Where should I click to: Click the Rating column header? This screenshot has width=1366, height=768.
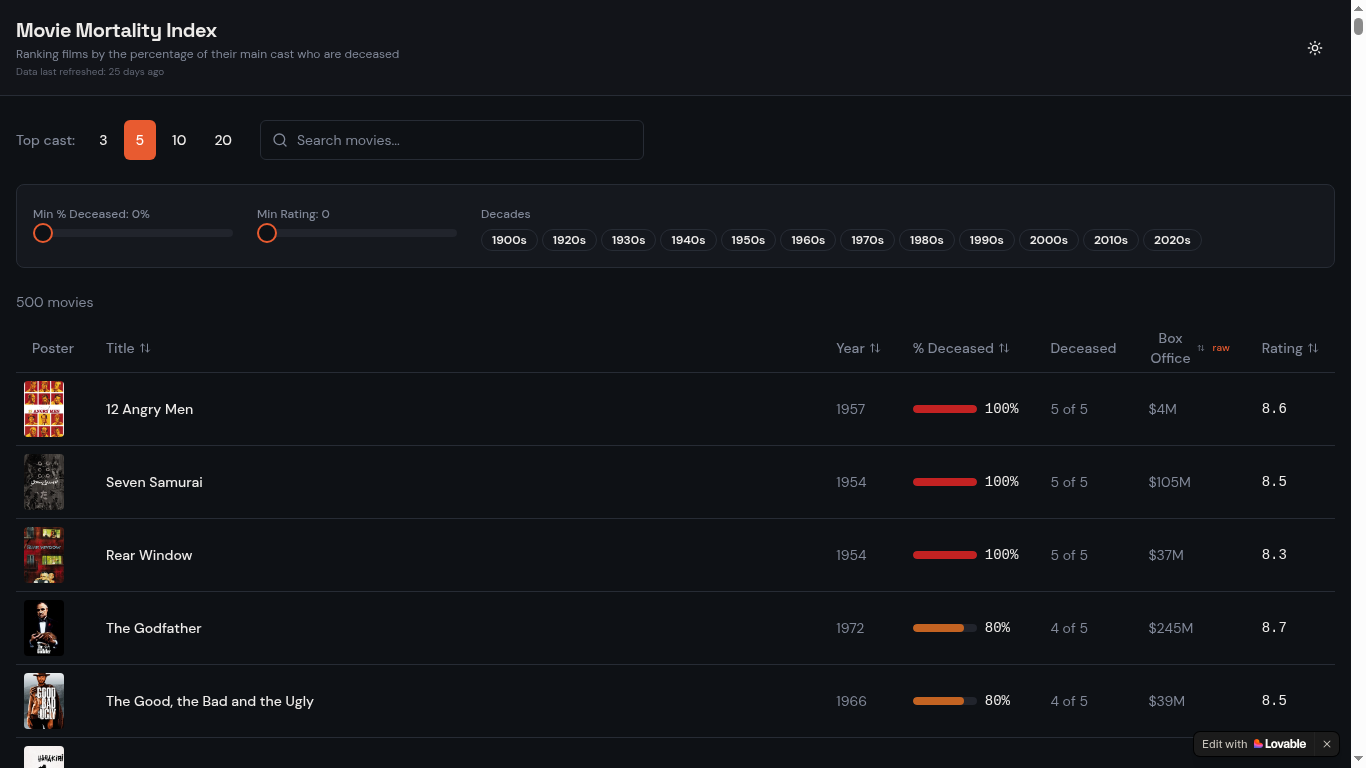(1290, 348)
